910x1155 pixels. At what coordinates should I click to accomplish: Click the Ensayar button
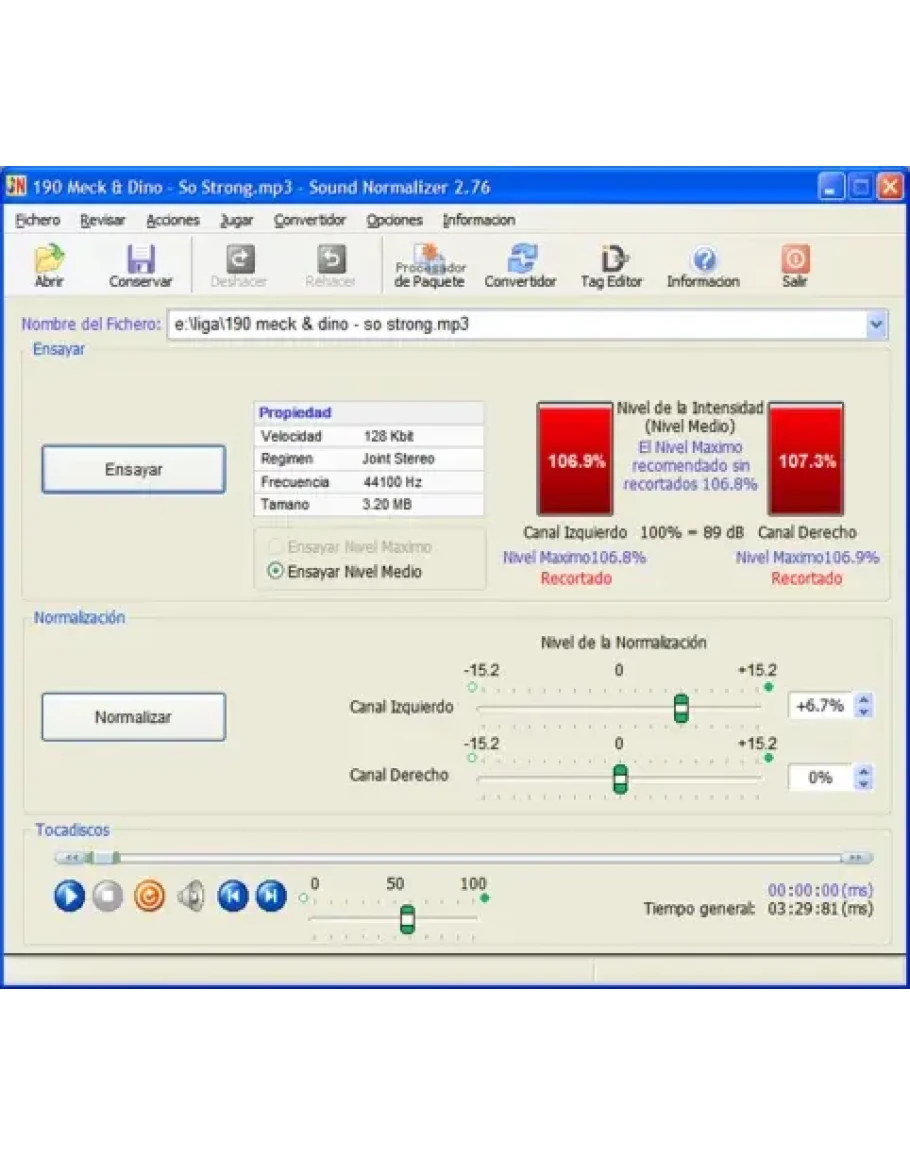tap(133, 469)
